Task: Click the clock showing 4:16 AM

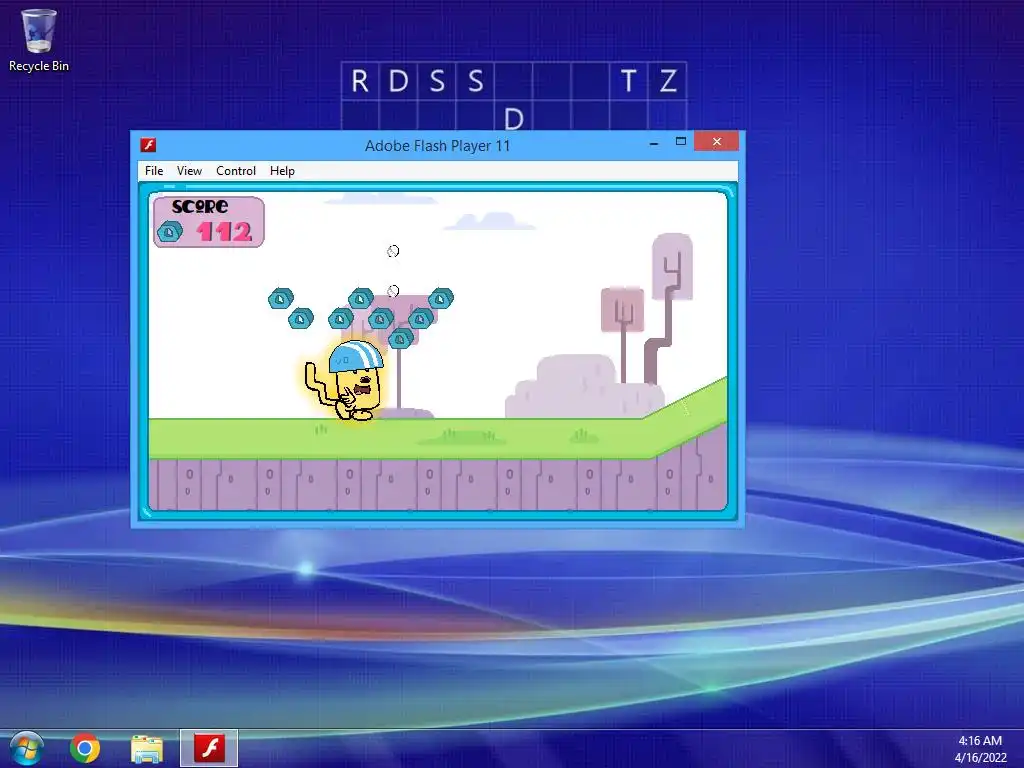Action: [x=980, y=741]
